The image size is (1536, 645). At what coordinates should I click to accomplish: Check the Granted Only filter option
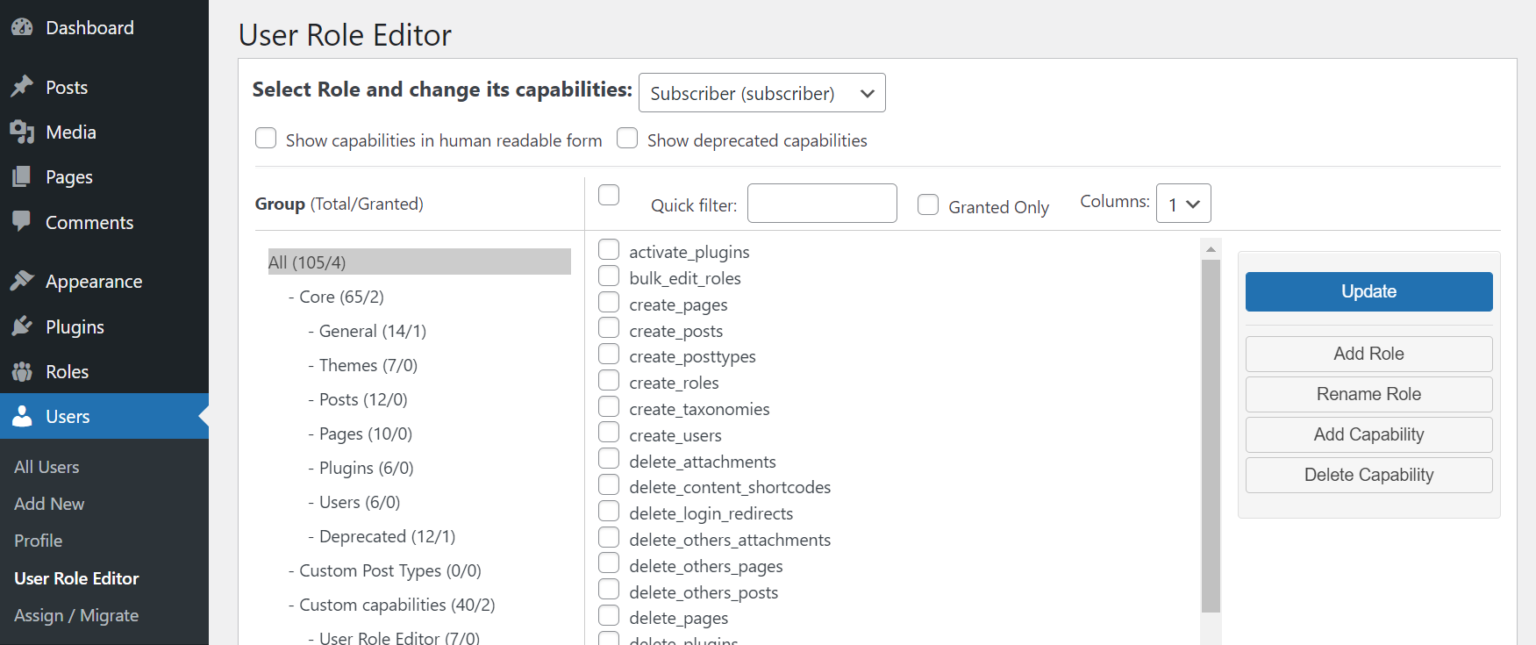[928, 204]
